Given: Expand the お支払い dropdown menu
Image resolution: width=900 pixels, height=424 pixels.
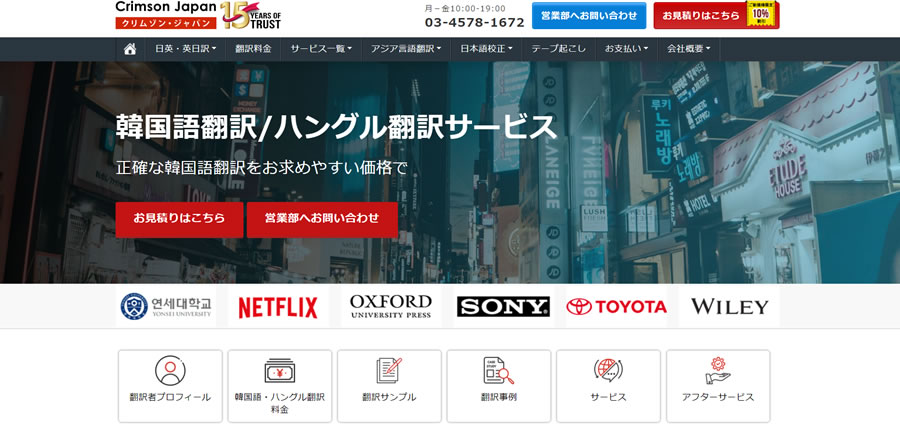Looking at the screenshot, I should point(626,49).
